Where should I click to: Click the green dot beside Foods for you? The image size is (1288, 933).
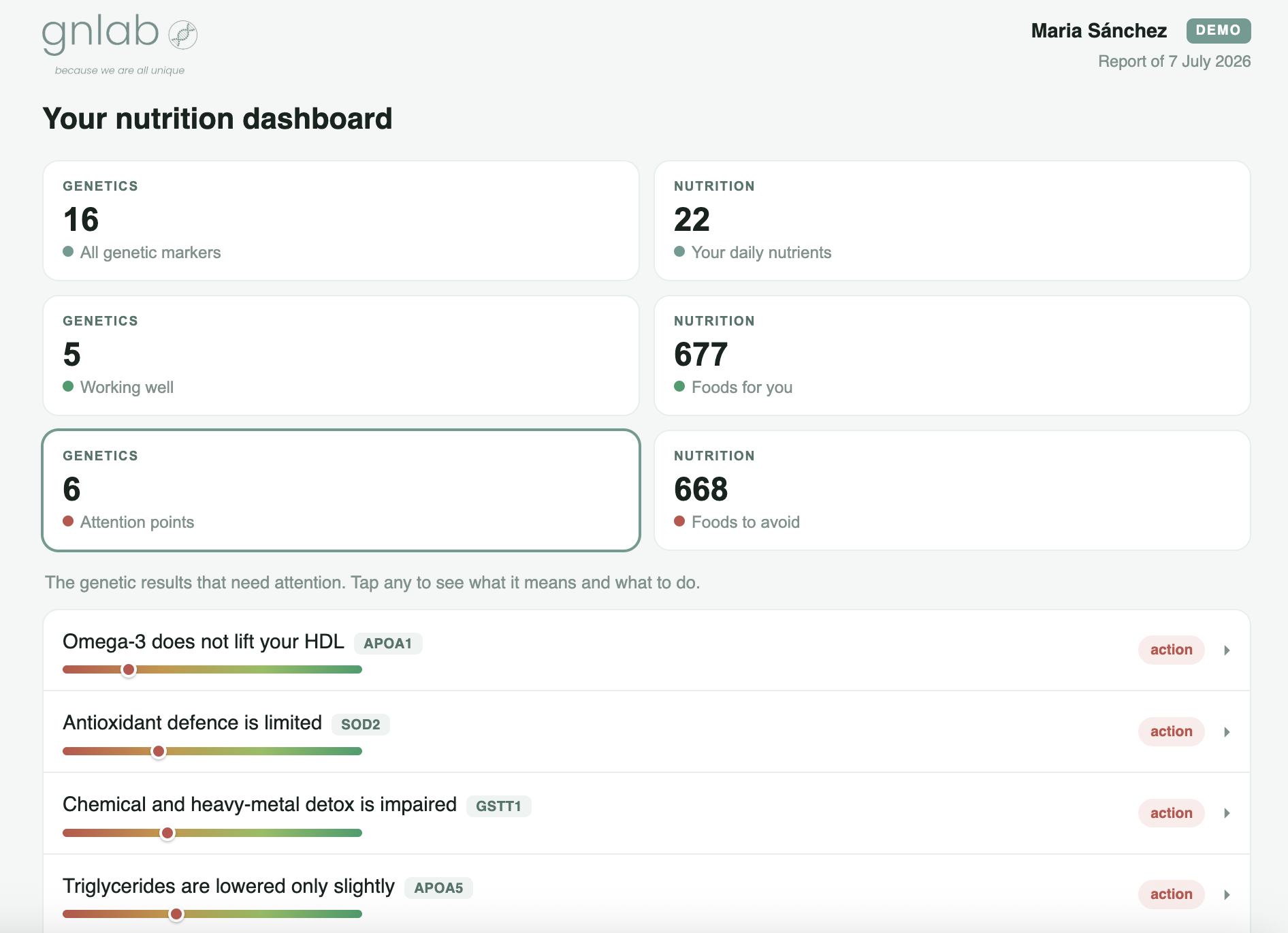[x=679, y=386]
